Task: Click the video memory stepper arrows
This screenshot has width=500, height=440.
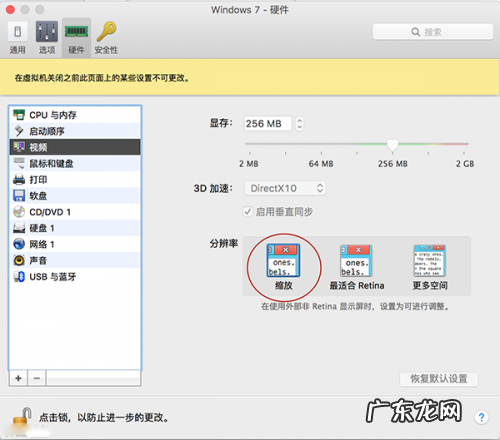Action: [299, 124]
